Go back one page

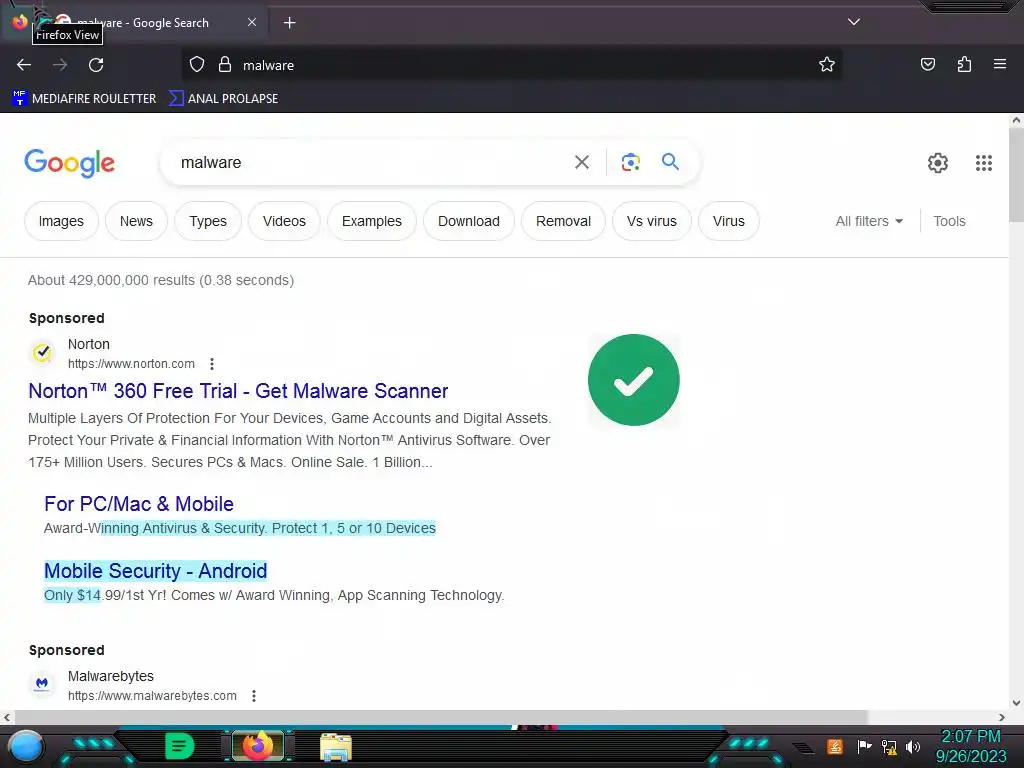pyautogui.click(x=24, y=65)
